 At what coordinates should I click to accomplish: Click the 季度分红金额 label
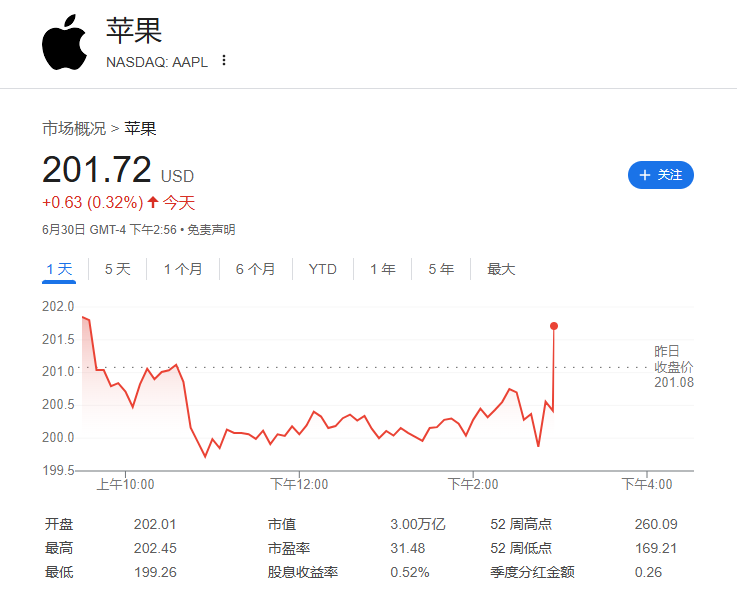point(532,572)
